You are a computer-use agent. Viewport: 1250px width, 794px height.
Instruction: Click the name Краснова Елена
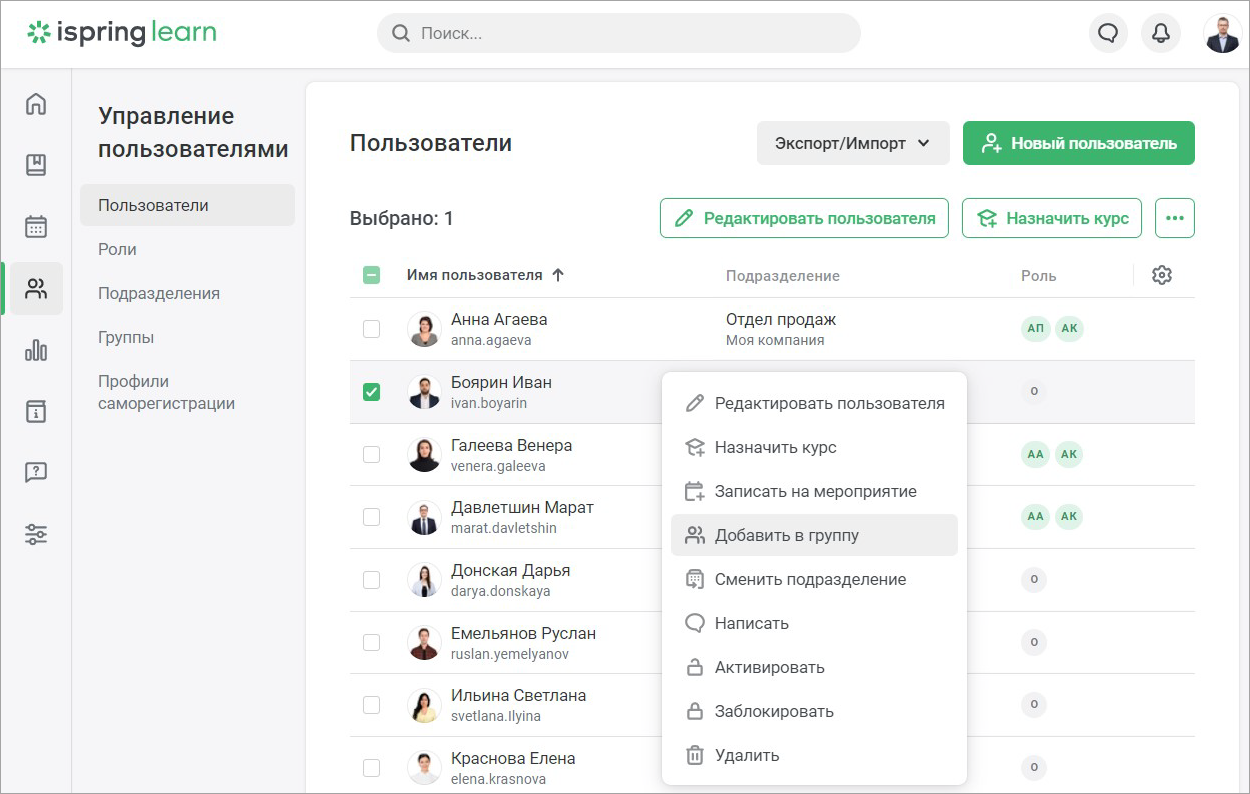coord(513,758)
